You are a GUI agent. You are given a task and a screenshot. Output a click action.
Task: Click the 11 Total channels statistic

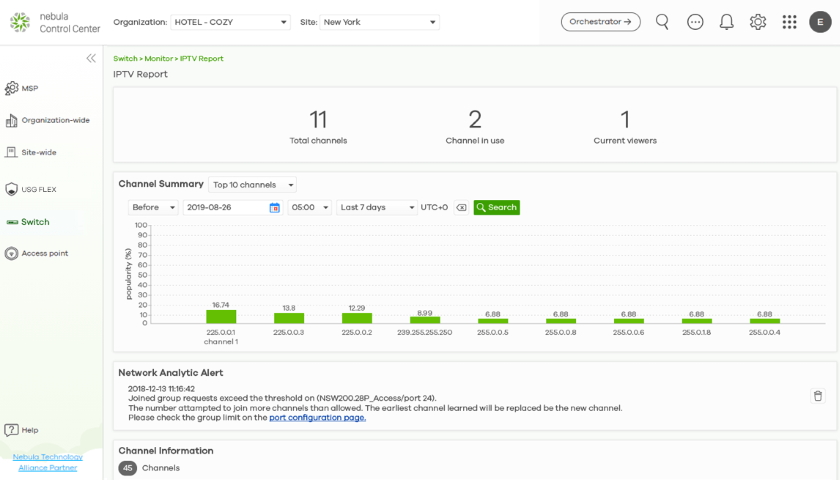[318, 126]
